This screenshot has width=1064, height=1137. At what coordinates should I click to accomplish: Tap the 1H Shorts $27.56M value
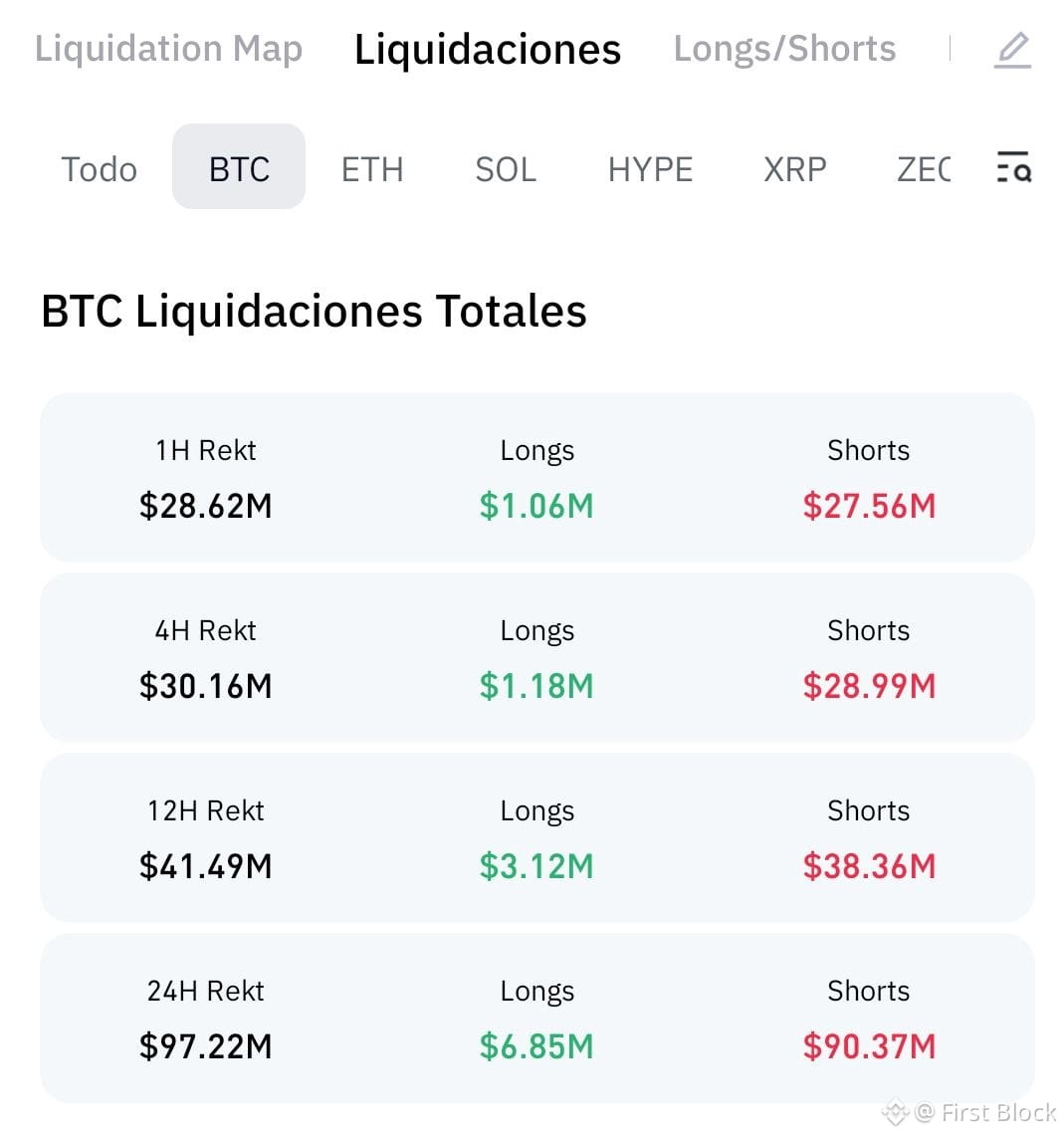(x=869, y=506)
